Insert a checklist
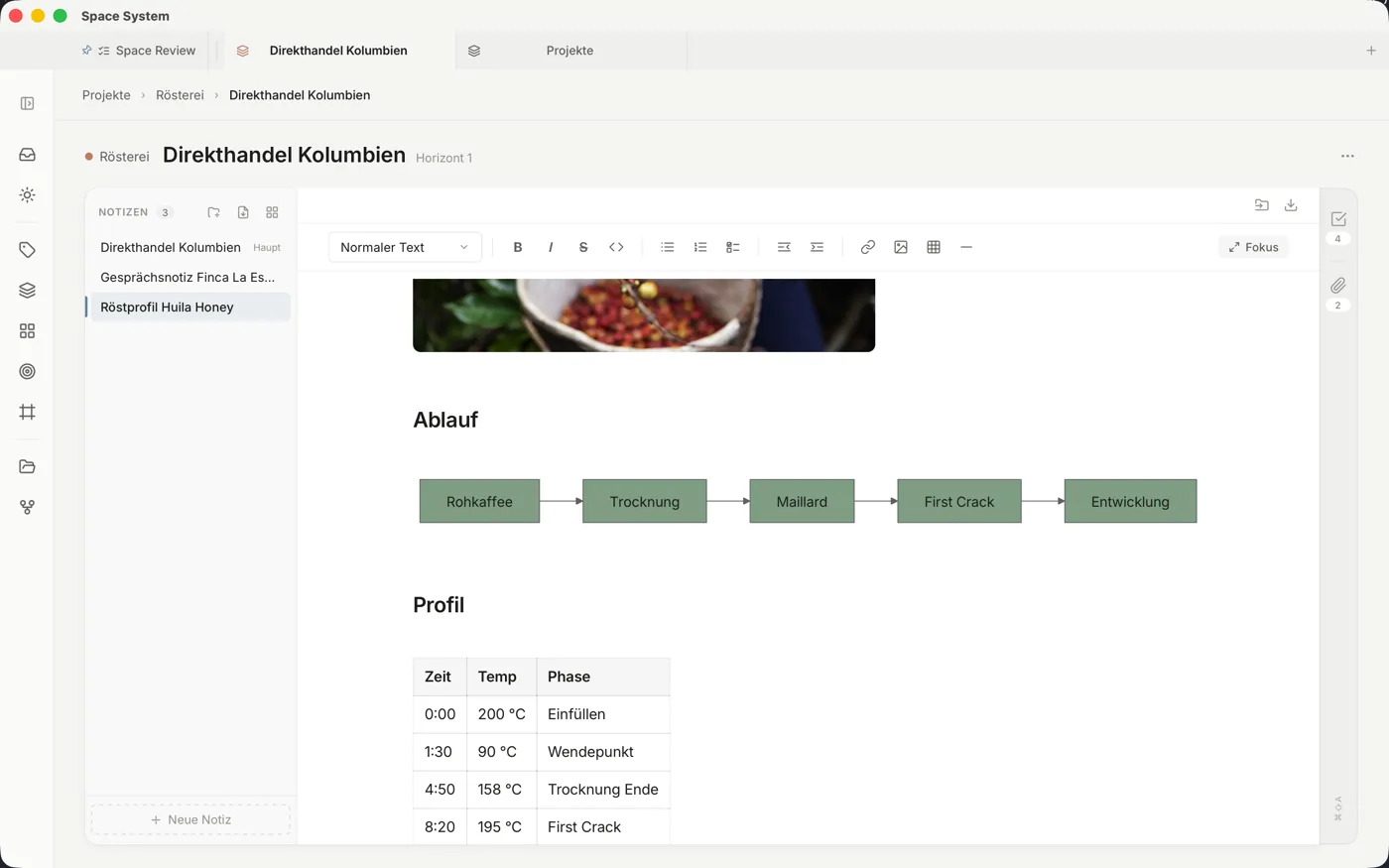 (x=733, y=247)
